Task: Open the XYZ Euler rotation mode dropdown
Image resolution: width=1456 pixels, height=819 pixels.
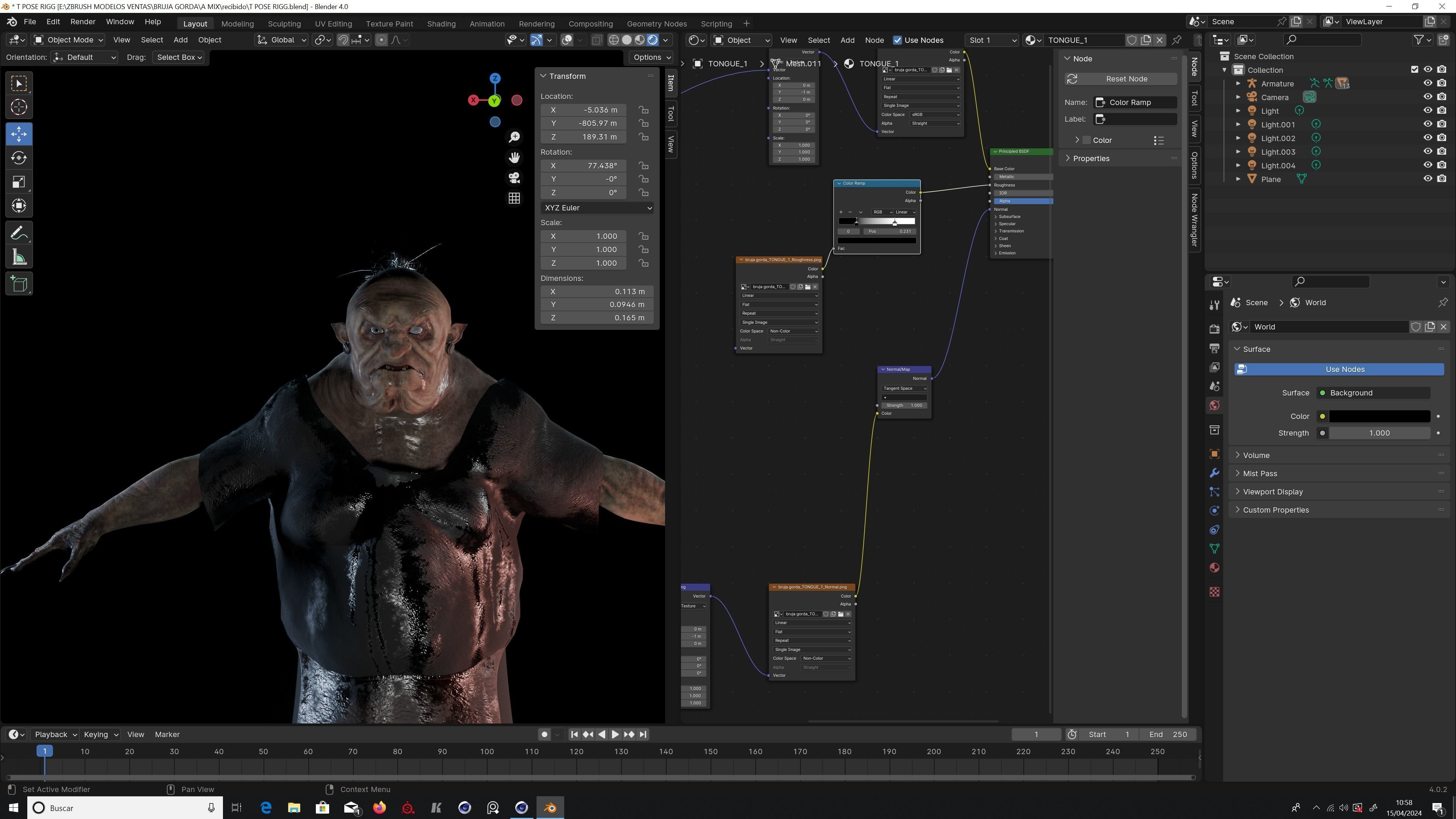Action: 597,208
